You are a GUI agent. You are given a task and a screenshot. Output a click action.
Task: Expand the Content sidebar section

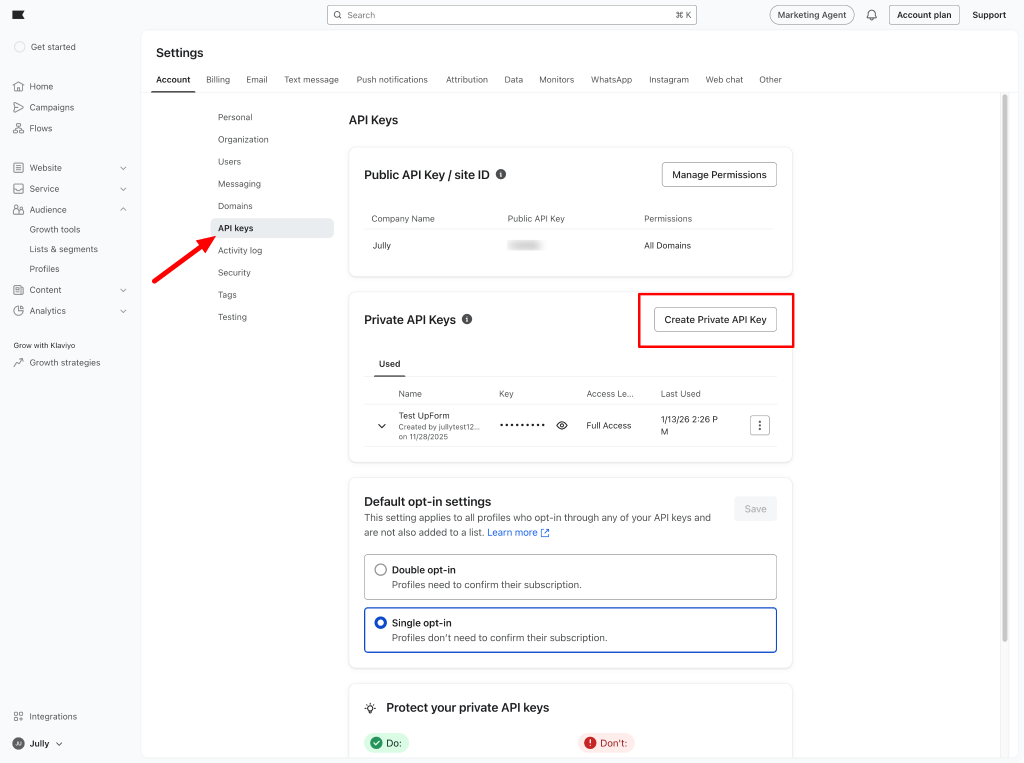tap(123, 290)
